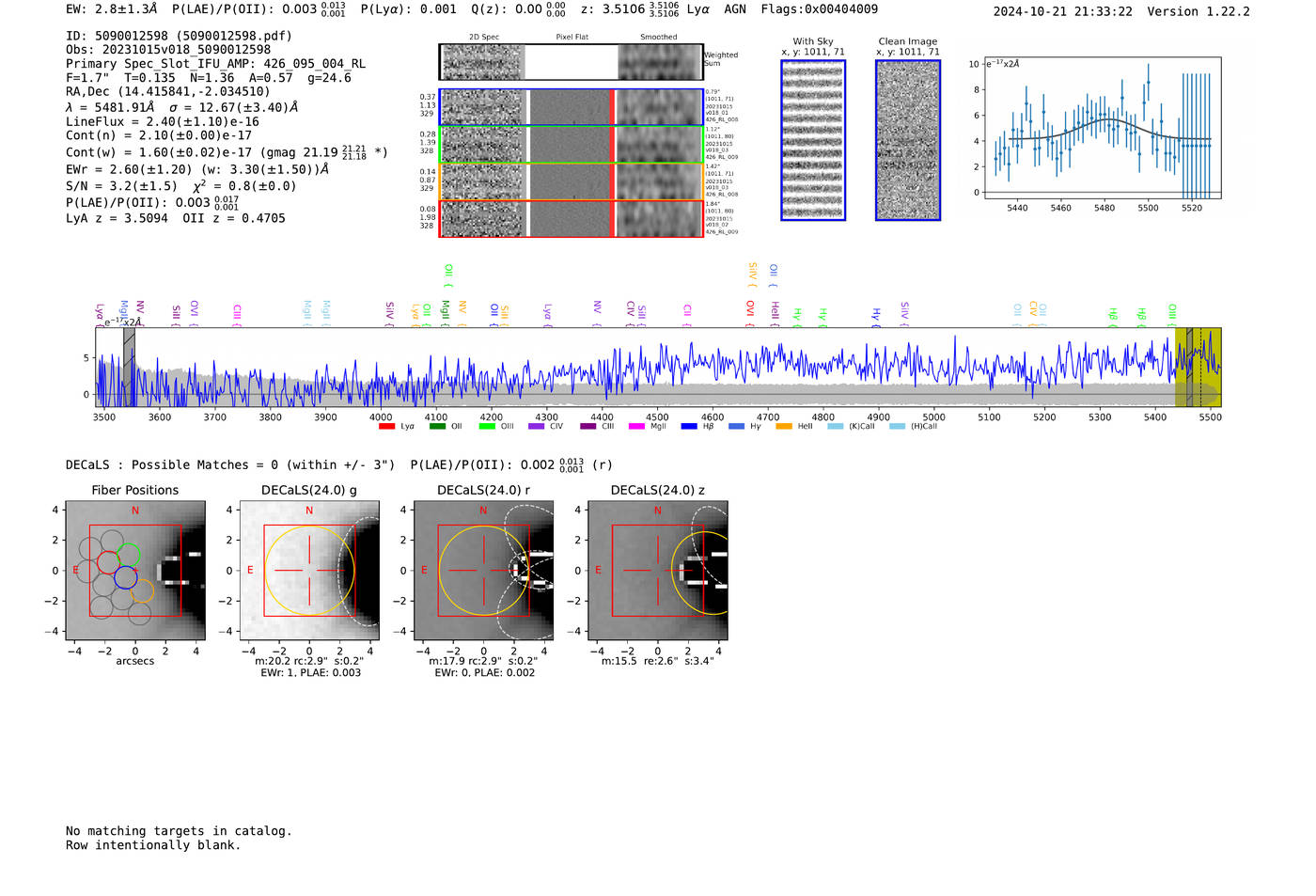The image size is (1316, 896).
Task: Open the full-width blue spectrum plot
Action: point(658,367)
